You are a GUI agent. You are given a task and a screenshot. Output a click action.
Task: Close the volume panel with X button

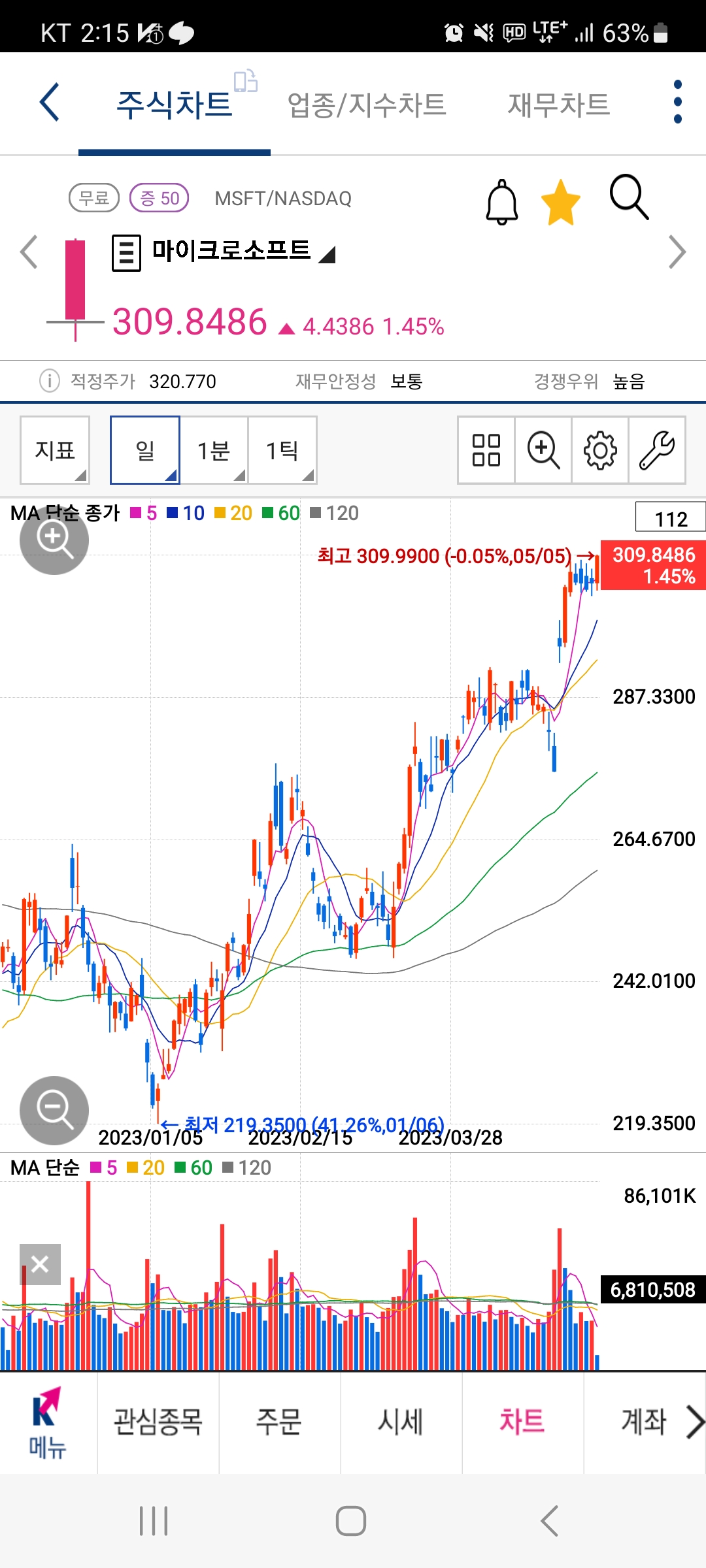(x=40, y=1264)
